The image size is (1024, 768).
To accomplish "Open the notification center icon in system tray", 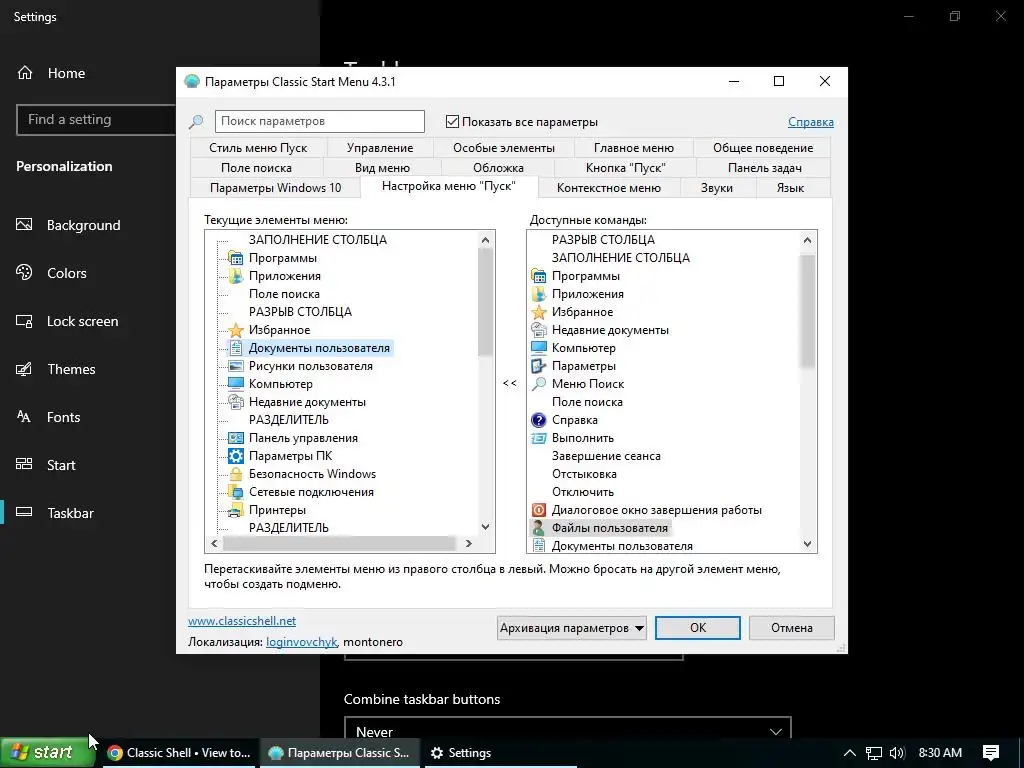I will click(x=991, y=752).
